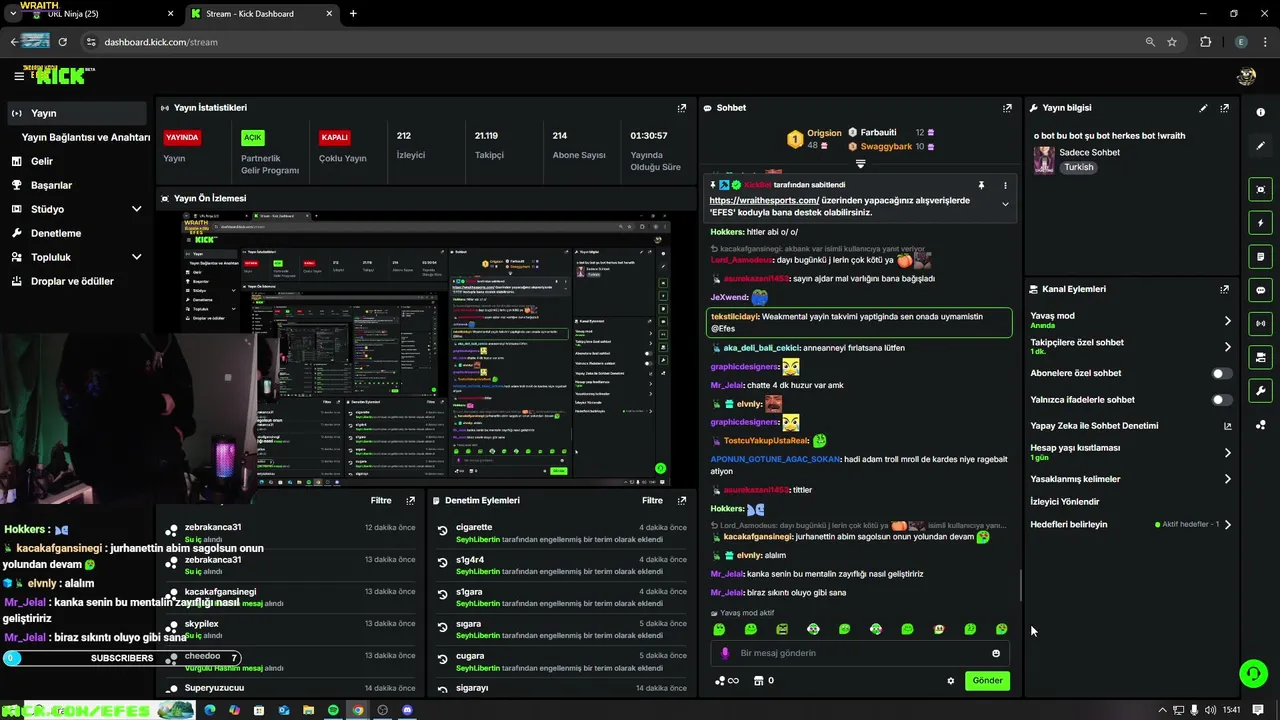Open the channel points infinity indicator
The width and height of the screenshot is (1280, 720).
[x=727, y=681]
